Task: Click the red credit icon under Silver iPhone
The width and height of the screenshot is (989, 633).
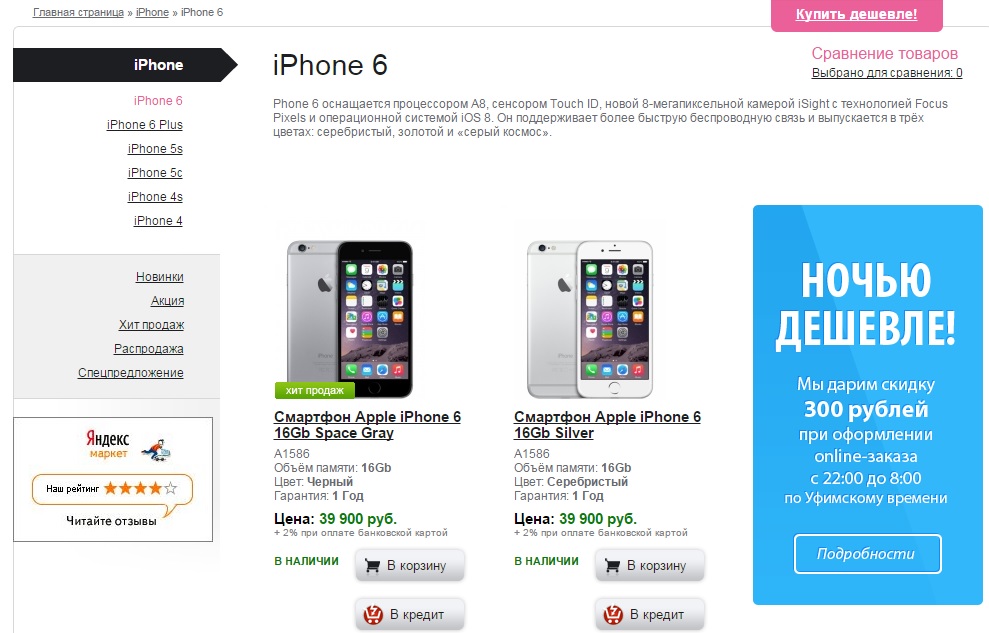Action: pos(614,614)
